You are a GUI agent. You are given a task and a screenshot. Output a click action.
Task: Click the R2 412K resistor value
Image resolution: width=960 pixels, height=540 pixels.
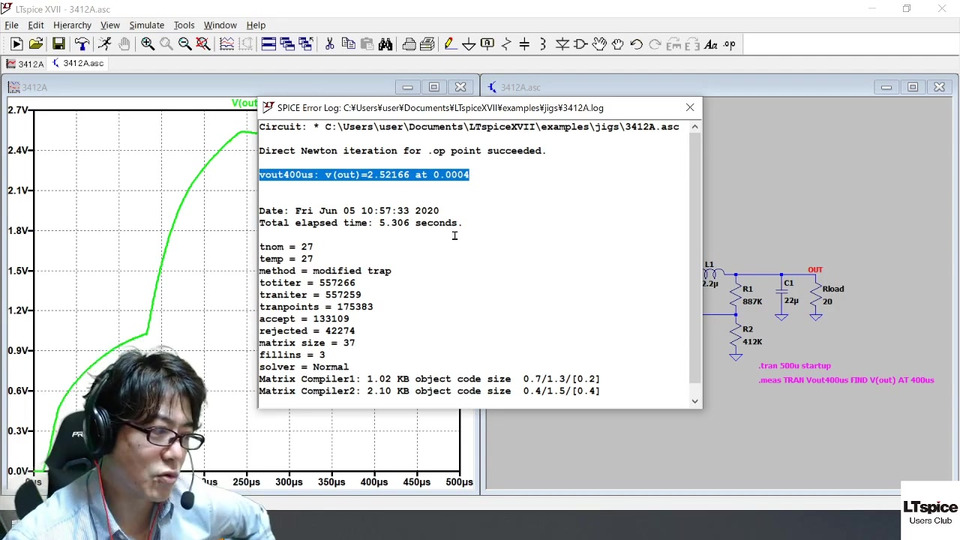(x=752, y=342)
